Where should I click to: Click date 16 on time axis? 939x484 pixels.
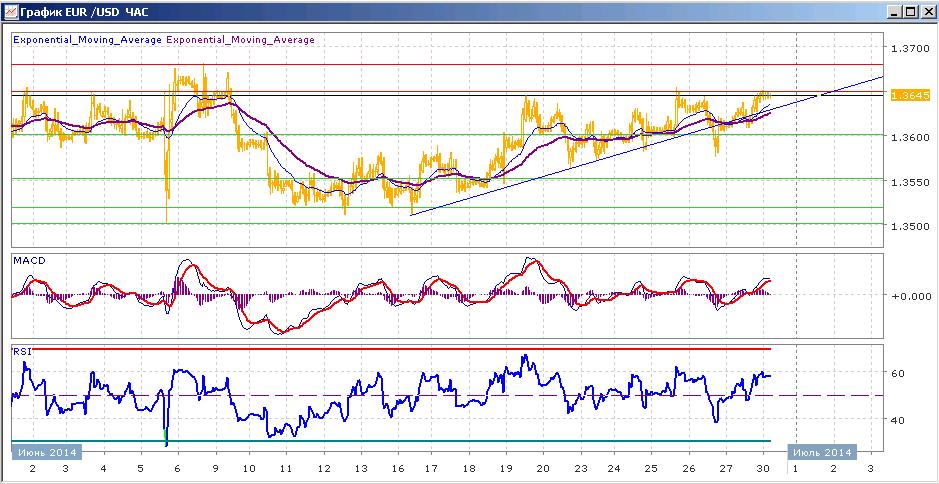click(398, 469)
